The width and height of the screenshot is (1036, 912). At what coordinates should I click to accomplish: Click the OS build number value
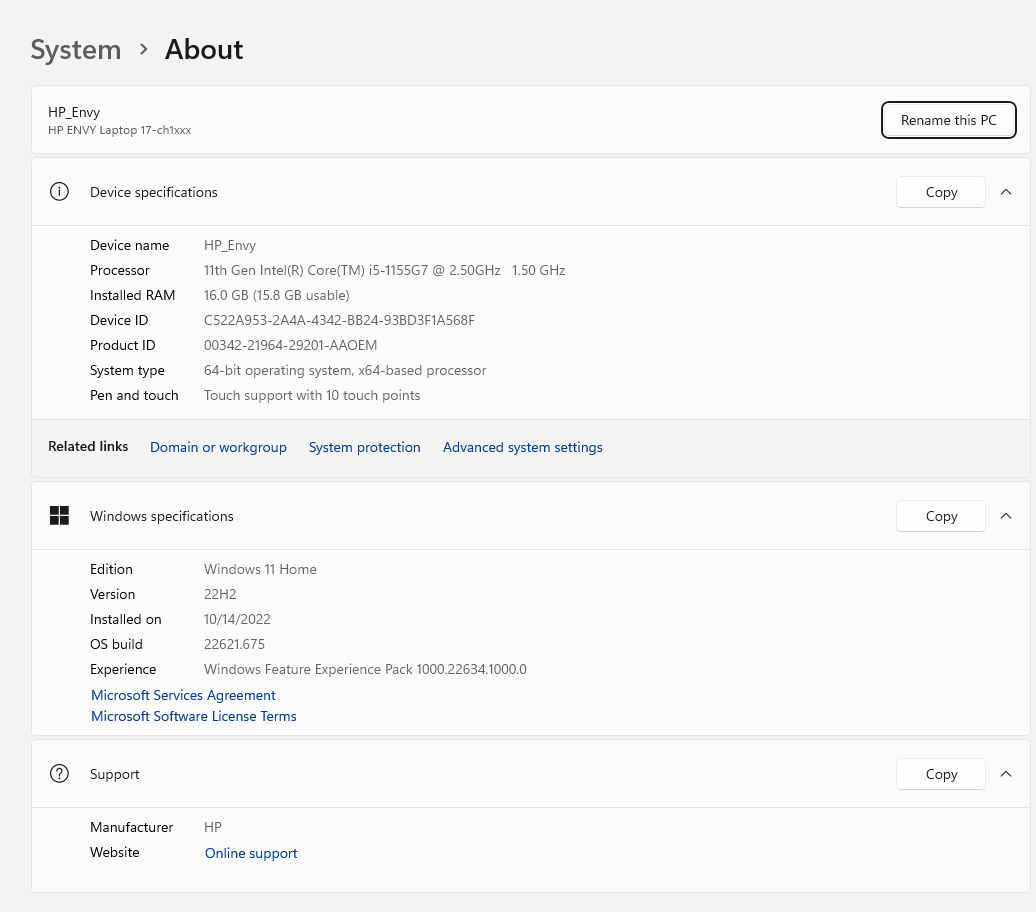(x=234, y=644)
